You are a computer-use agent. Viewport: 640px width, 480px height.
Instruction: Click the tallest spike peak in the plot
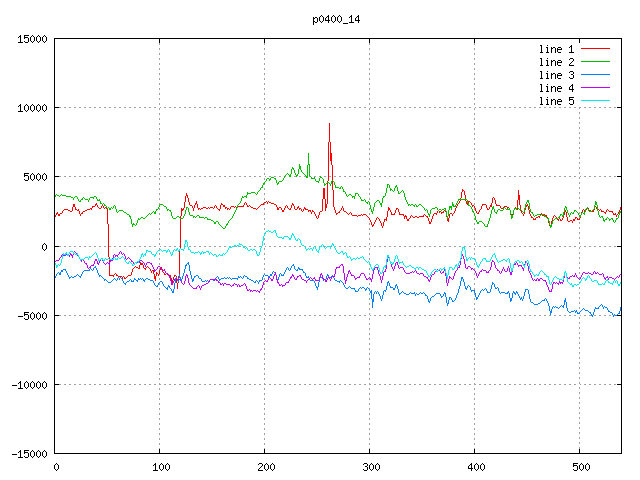click(329, 124)
